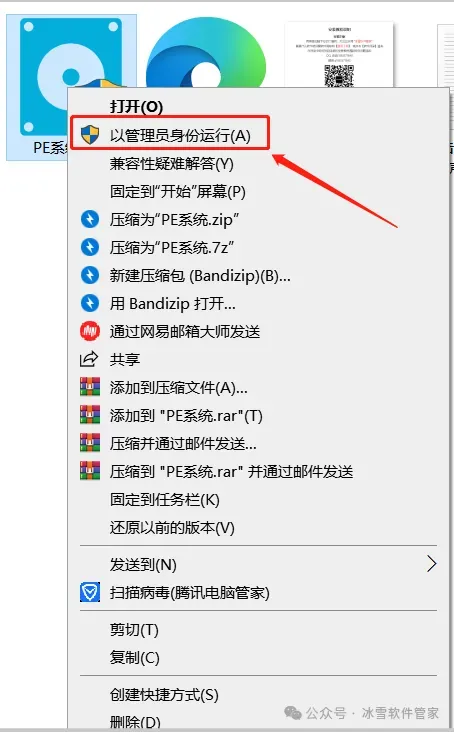Click Tencent PC Manager shield icon

pos(90,592)
